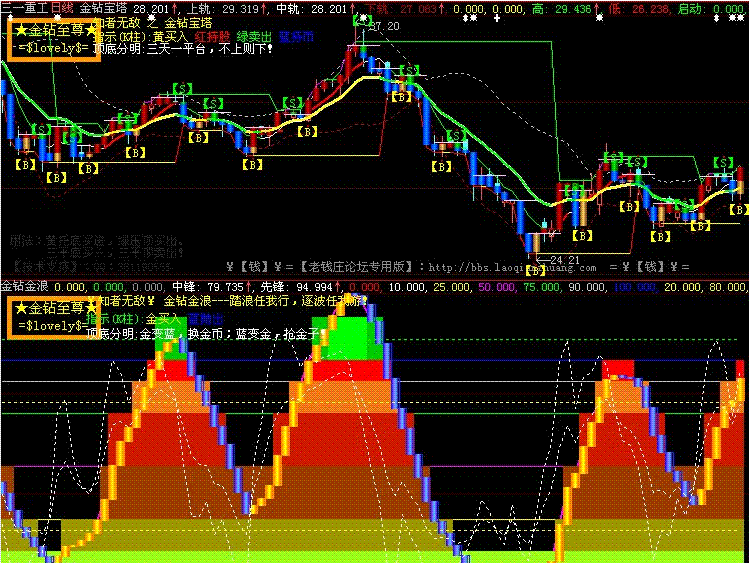Screen dimensions: 749x563
Task: Click the 10.000 level value in the lower header
Action: pyautogui.click(x=406, y=287)
